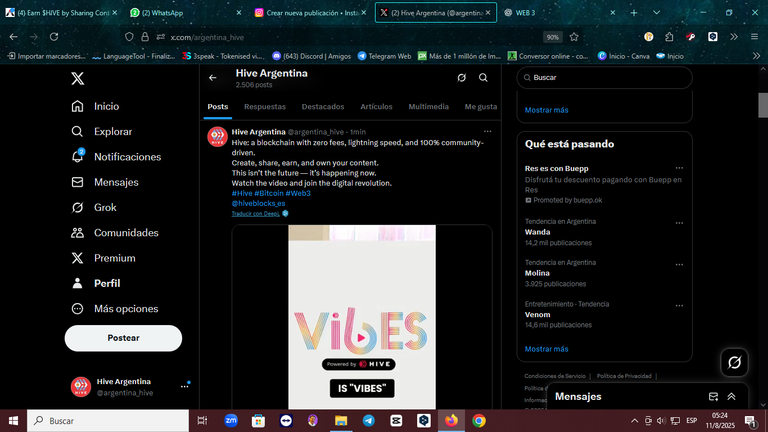Click the x.com address bar
The height and width of the screenshot is (432, 768).
point(353,37)
